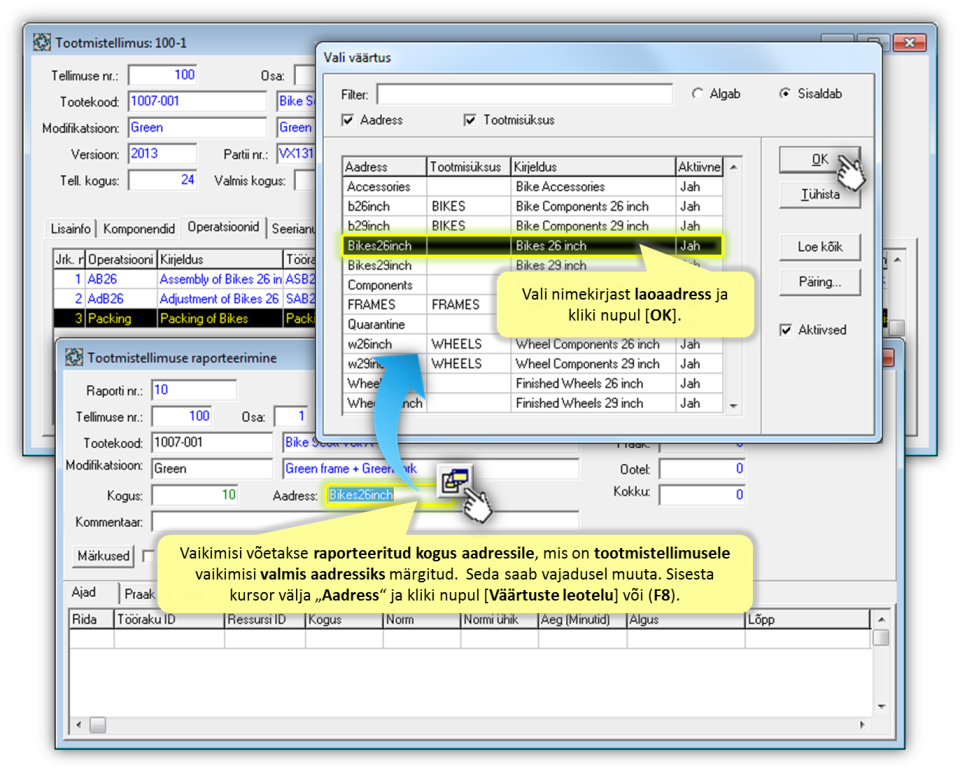The height and width of the screenshot is (772, 960).
Task: Select the Algab radio button
Action: point(698,94)
